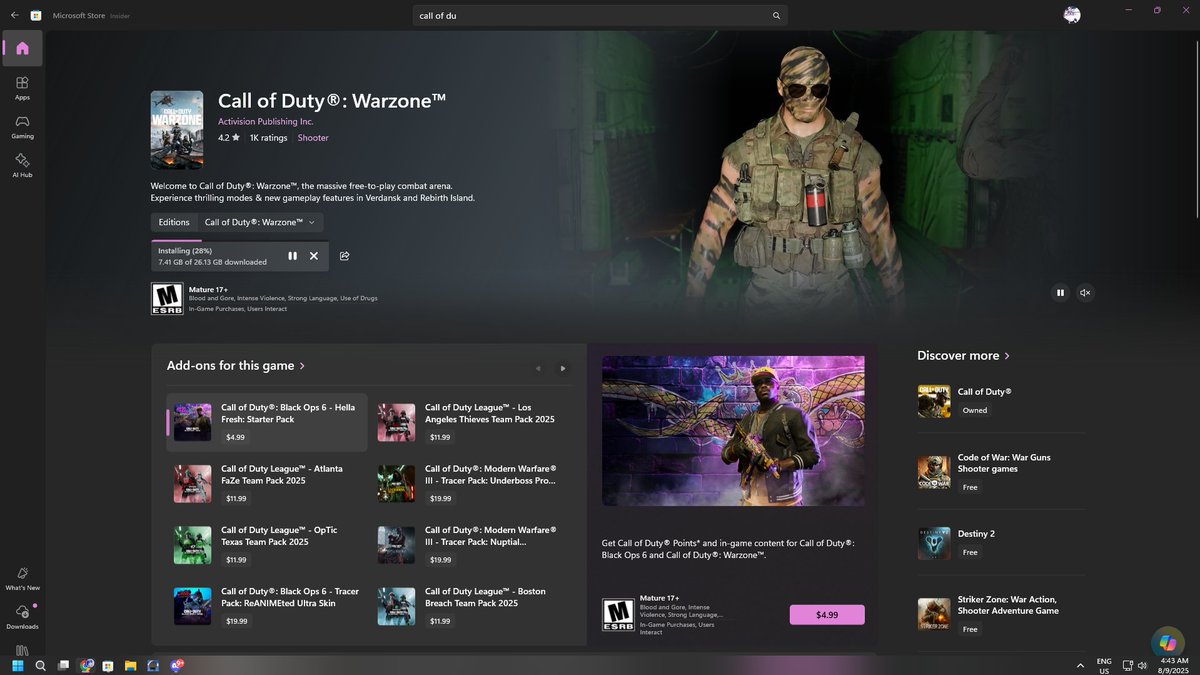The width and height of the screenshot is (1200, 675).
Task: Expand Add-ons for this game section
Action: pyautogui.click(x=236, y=366)
